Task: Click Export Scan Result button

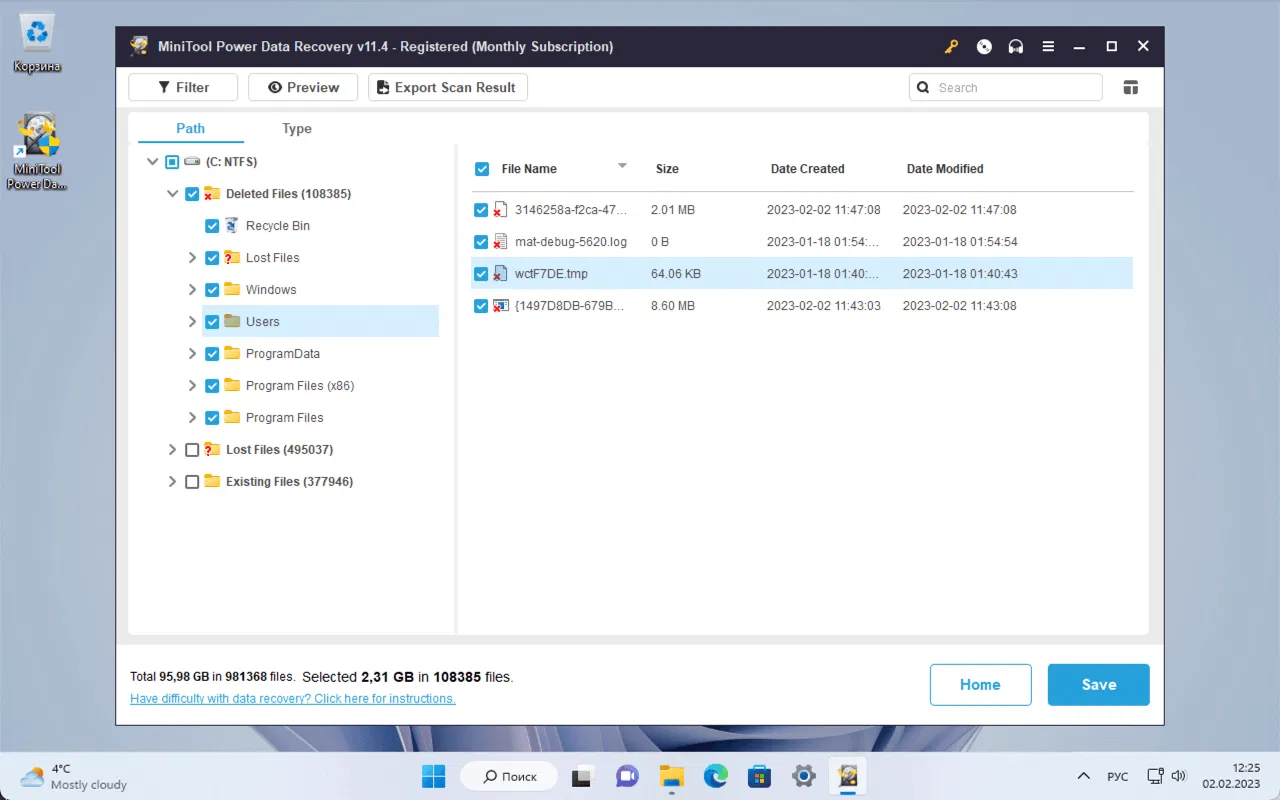Action: tap(448, 87)
